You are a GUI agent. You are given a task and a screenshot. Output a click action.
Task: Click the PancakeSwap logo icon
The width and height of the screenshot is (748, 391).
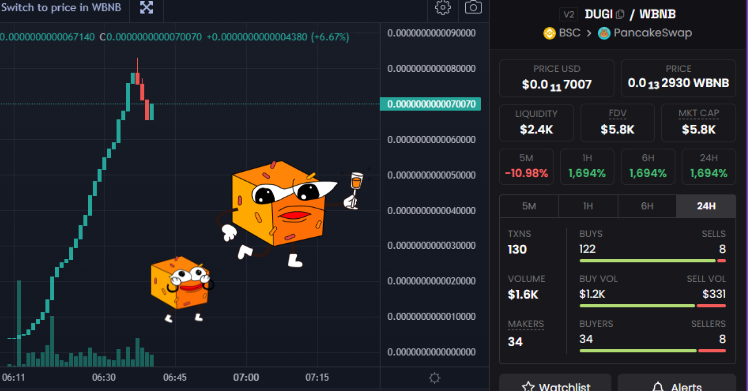(x=604, y=33)
